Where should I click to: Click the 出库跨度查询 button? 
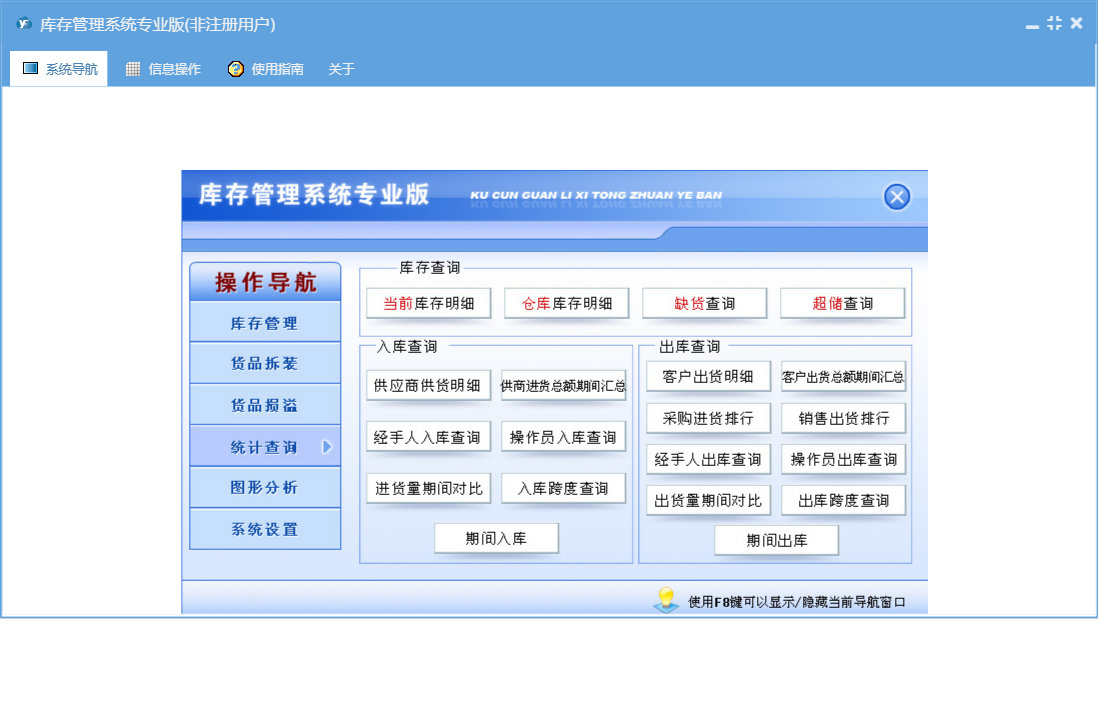[843, 500]
